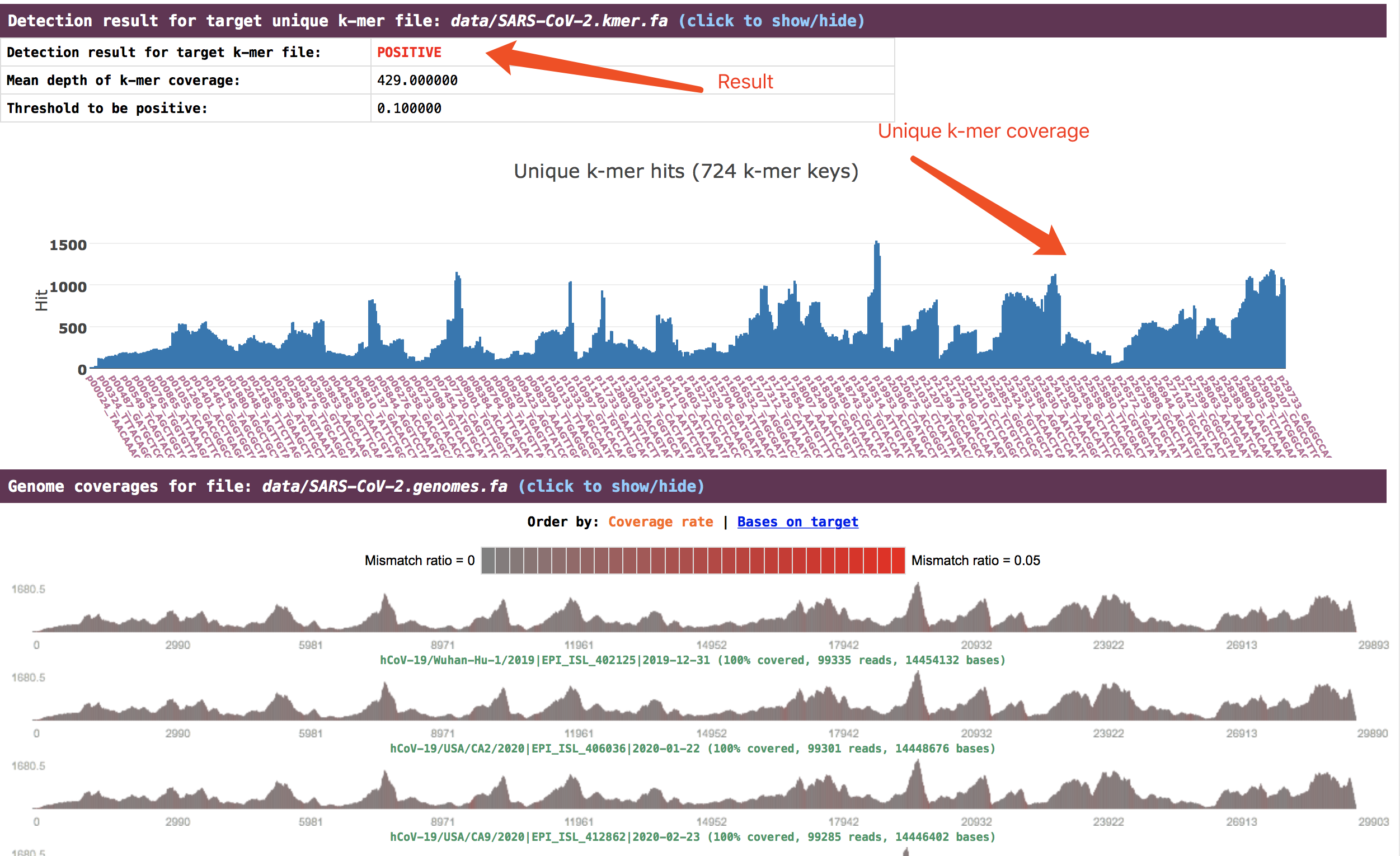Screen dimensions: 1400x856
Task: Click the threshold value 0.100000
Action: point(409,108)
